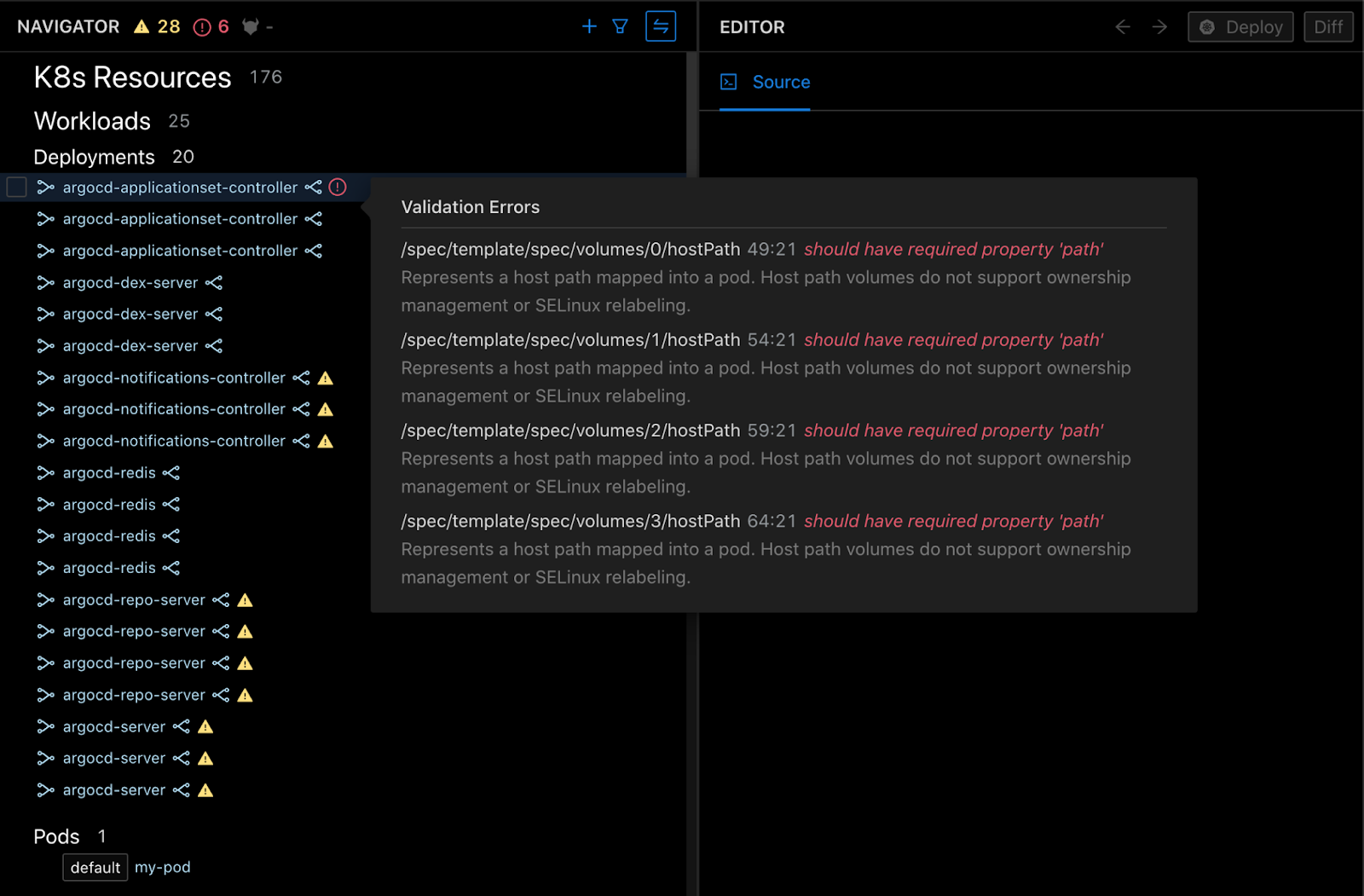This screenshot has height=896, width=1364.
Task: Click incoming links icon on the checkbox row
Action: [46, 187]
